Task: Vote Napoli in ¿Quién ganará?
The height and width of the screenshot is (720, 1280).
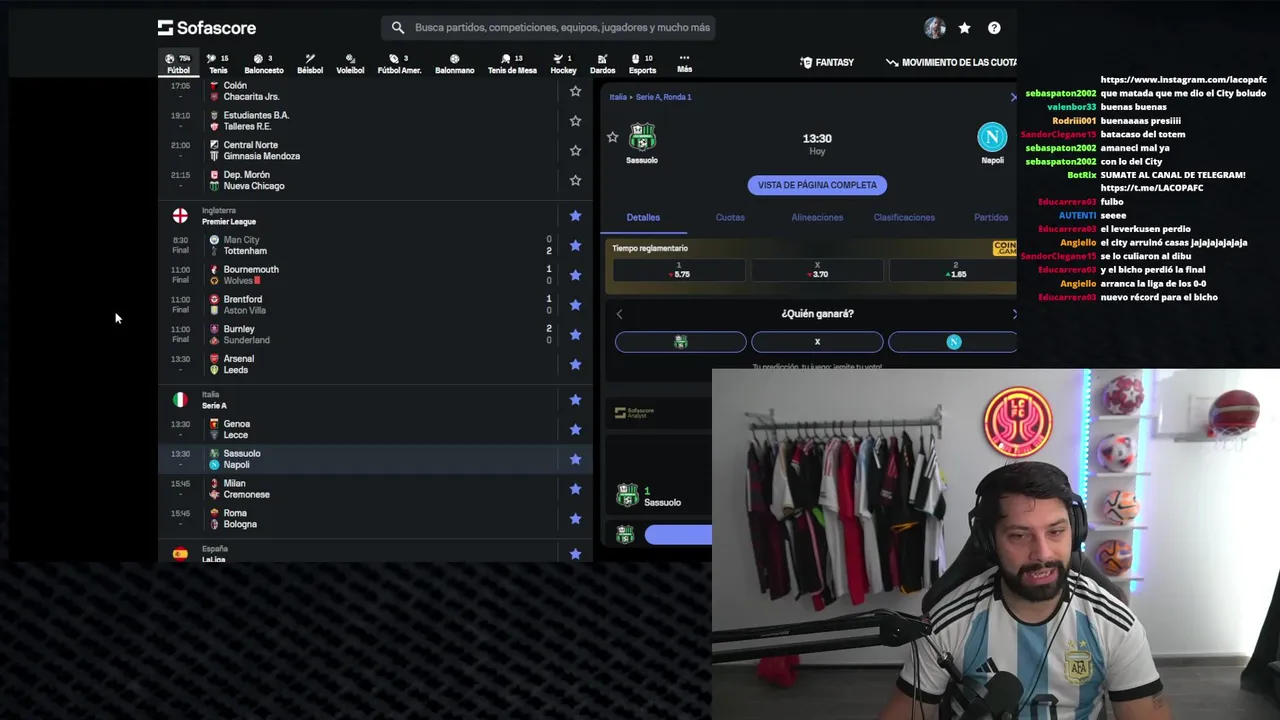Action: pyautogui.click(x=953, y=342)
